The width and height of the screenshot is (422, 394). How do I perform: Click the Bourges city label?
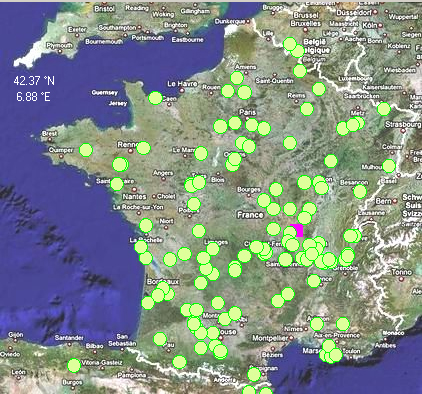(249, 190)
